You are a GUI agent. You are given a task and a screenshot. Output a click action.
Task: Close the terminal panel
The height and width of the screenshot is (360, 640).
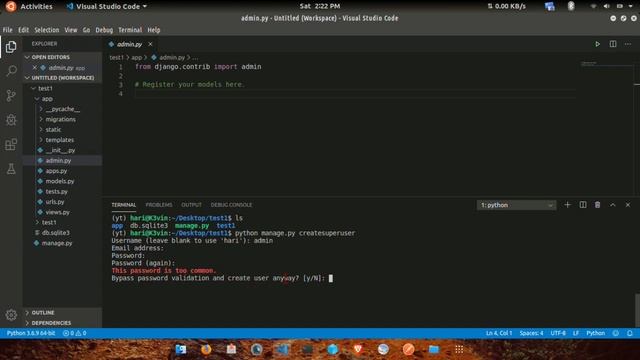(x=628, y=205)
